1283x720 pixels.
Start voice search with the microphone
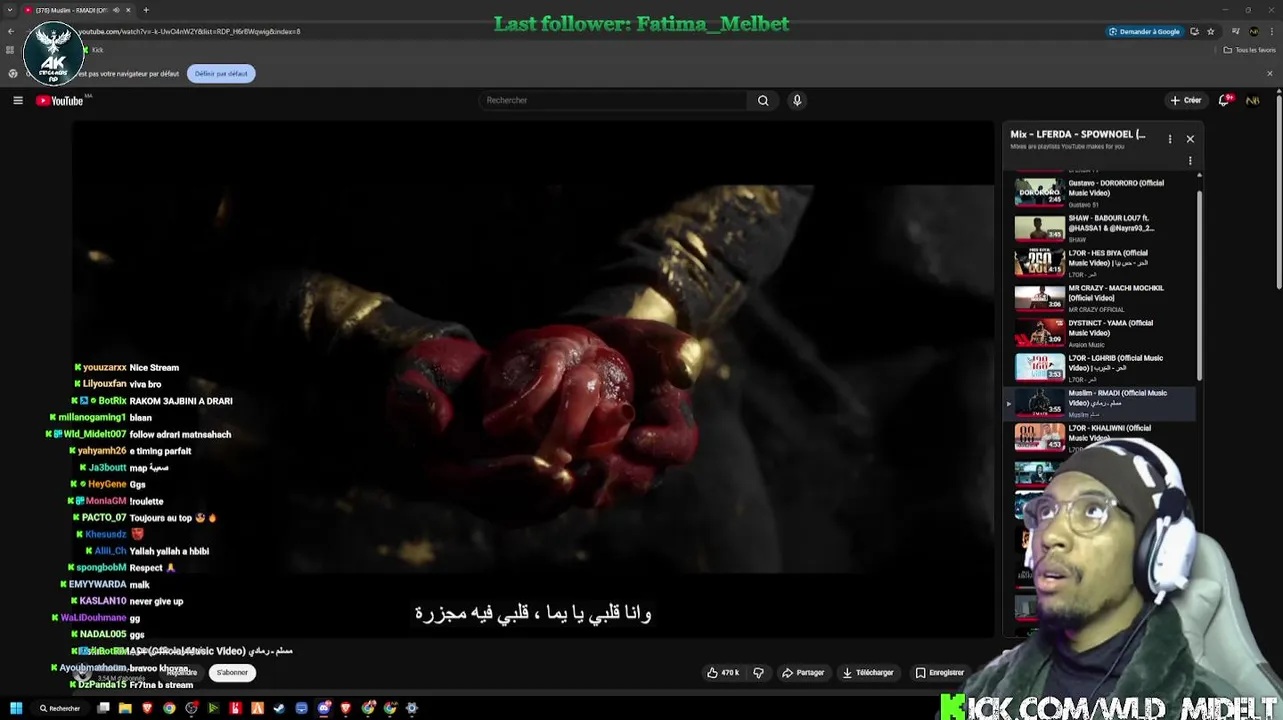tap(797, 100)
